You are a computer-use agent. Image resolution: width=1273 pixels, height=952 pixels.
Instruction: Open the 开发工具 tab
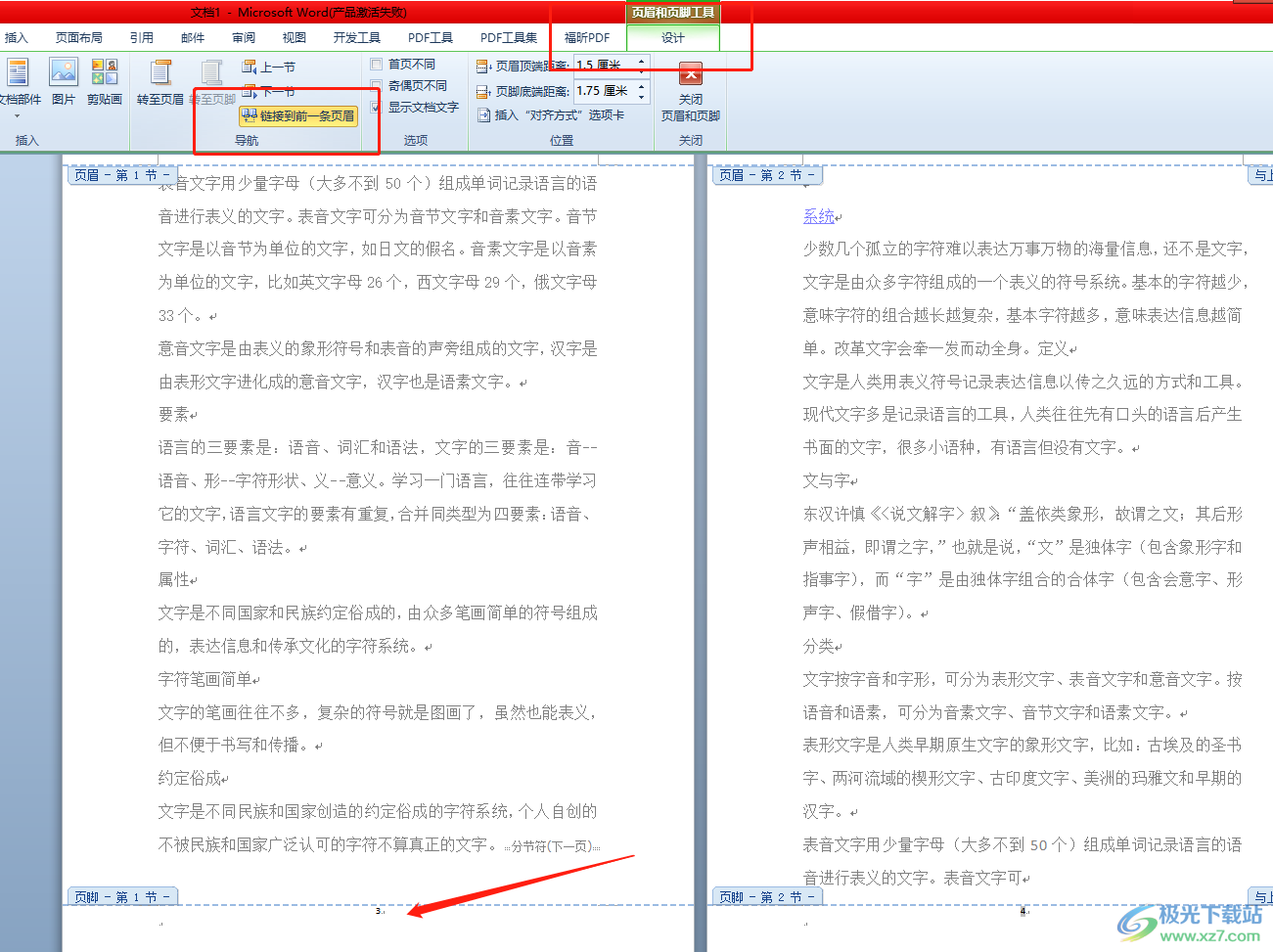357,38
